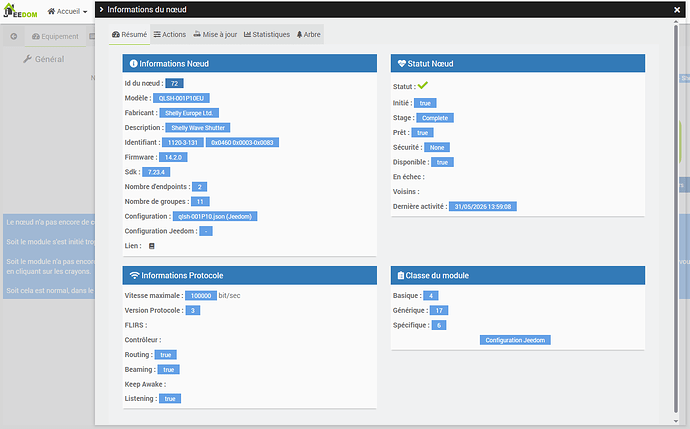The width and height of the screenshot is (690, 429).
Task: Click Sdk value 7.23.4
Action: click(x=156, y=172)
